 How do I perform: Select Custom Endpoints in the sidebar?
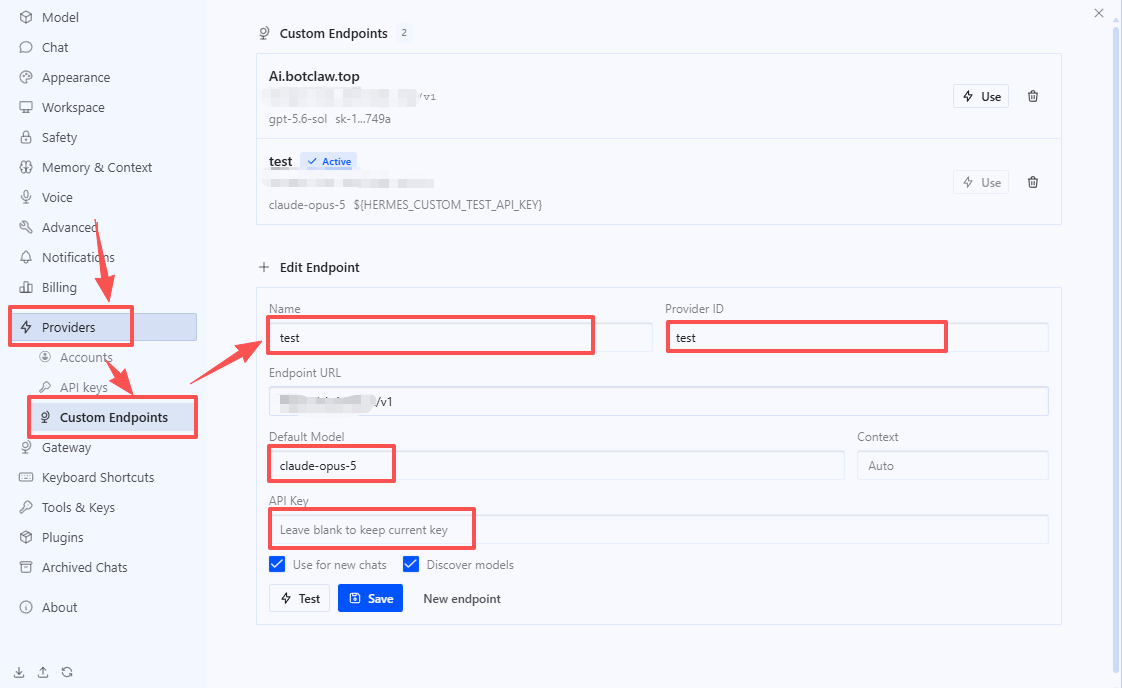click(x=114, y=417)
